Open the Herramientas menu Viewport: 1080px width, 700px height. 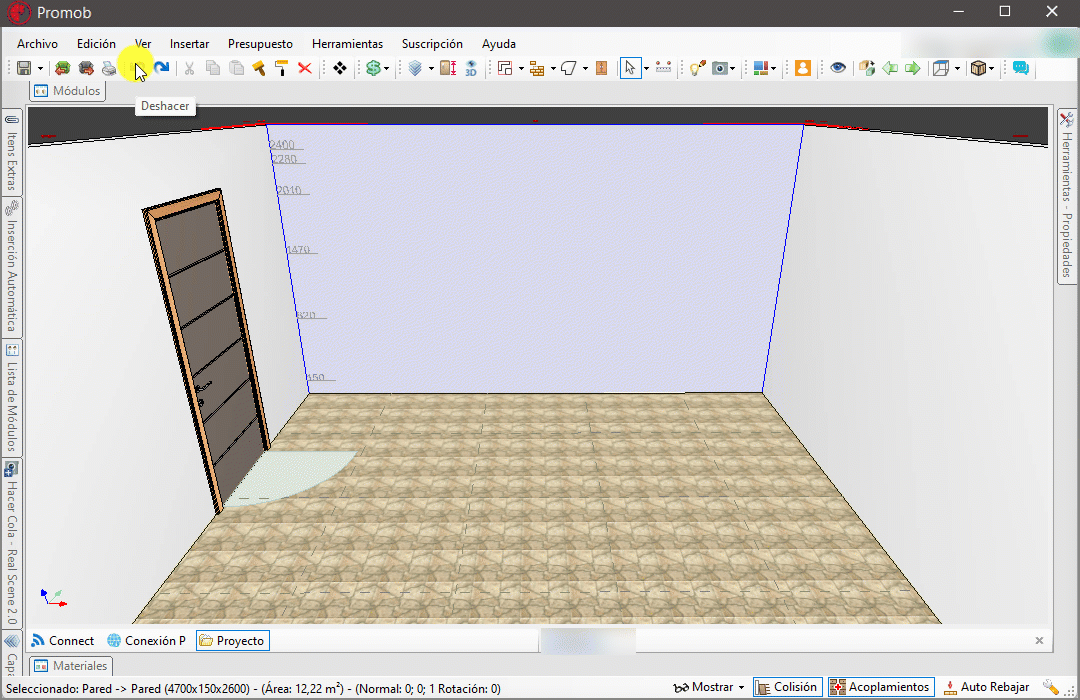[x=347, y=43]
